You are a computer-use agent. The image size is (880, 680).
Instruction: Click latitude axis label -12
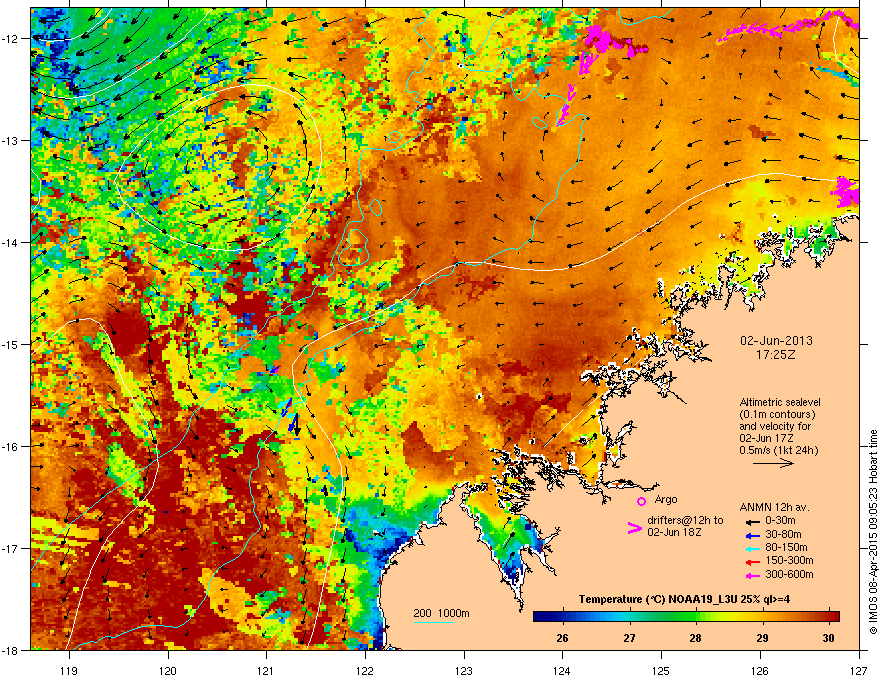click(x=10, y=38)
